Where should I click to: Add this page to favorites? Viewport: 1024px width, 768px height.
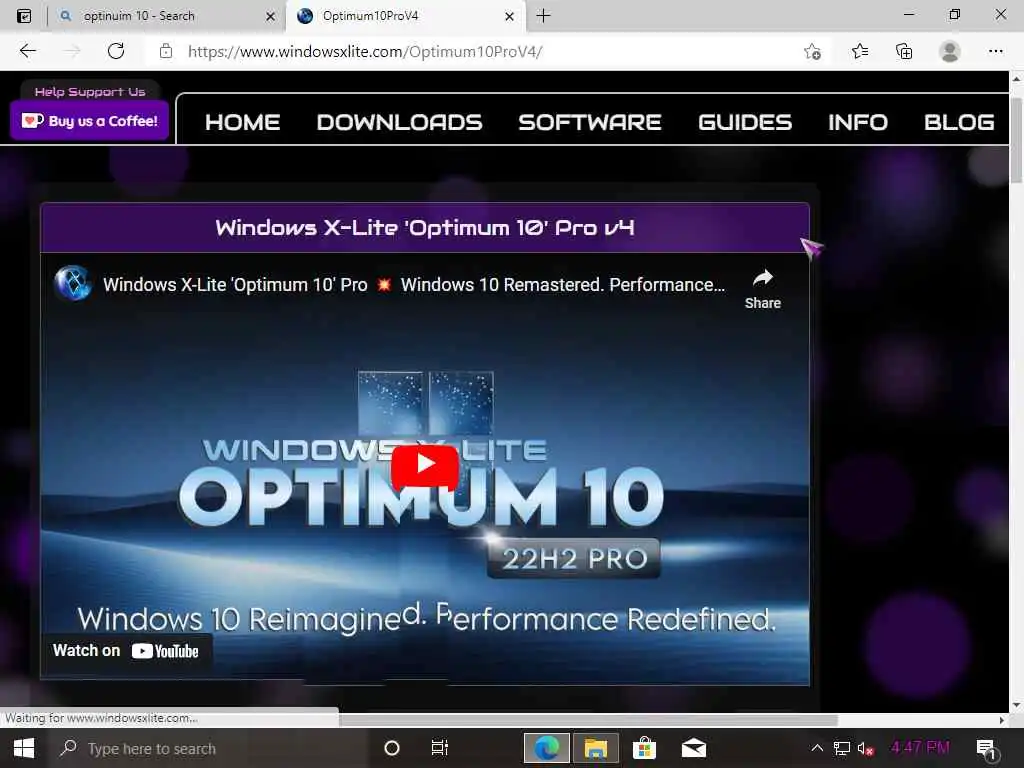tap(812, 51)
